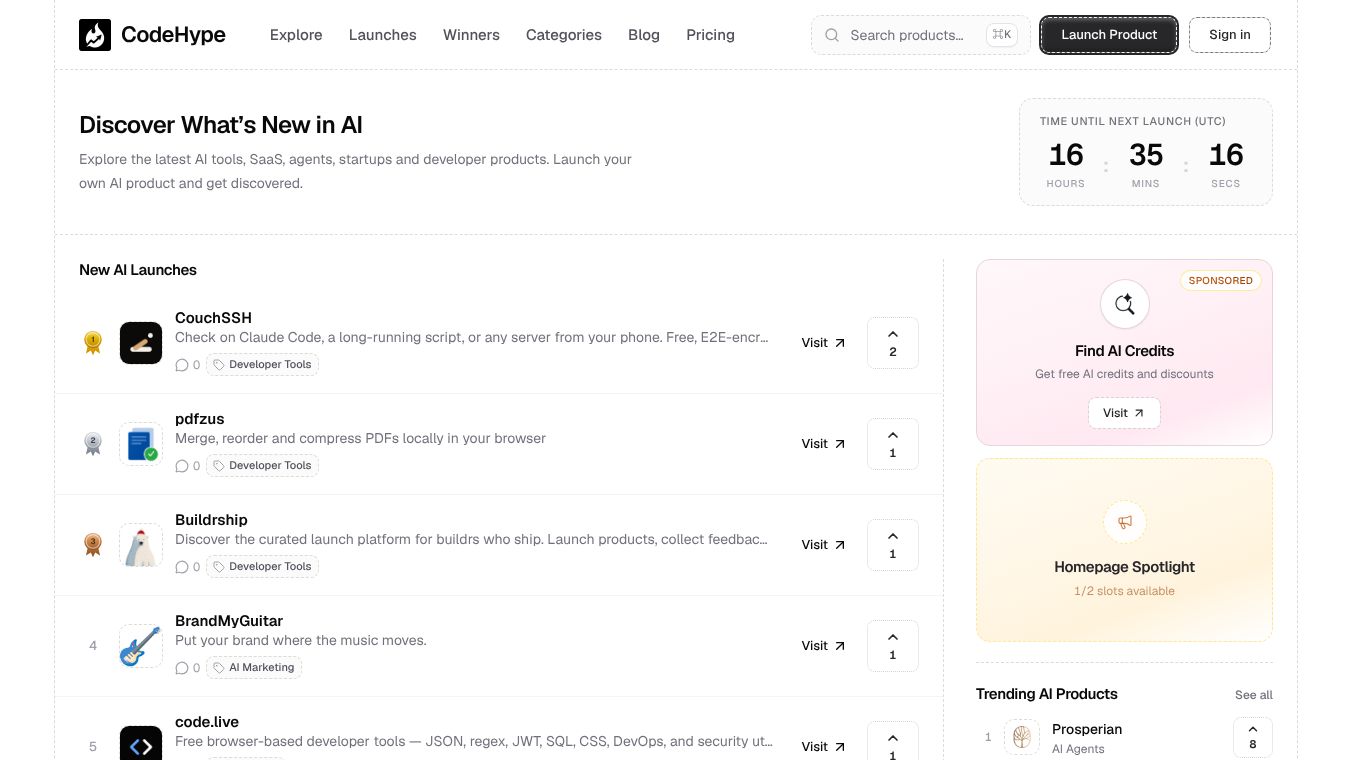Viewport: 1352px width, 760px height.
Task: Open the Buildrship product title
Action: (211, 520)
